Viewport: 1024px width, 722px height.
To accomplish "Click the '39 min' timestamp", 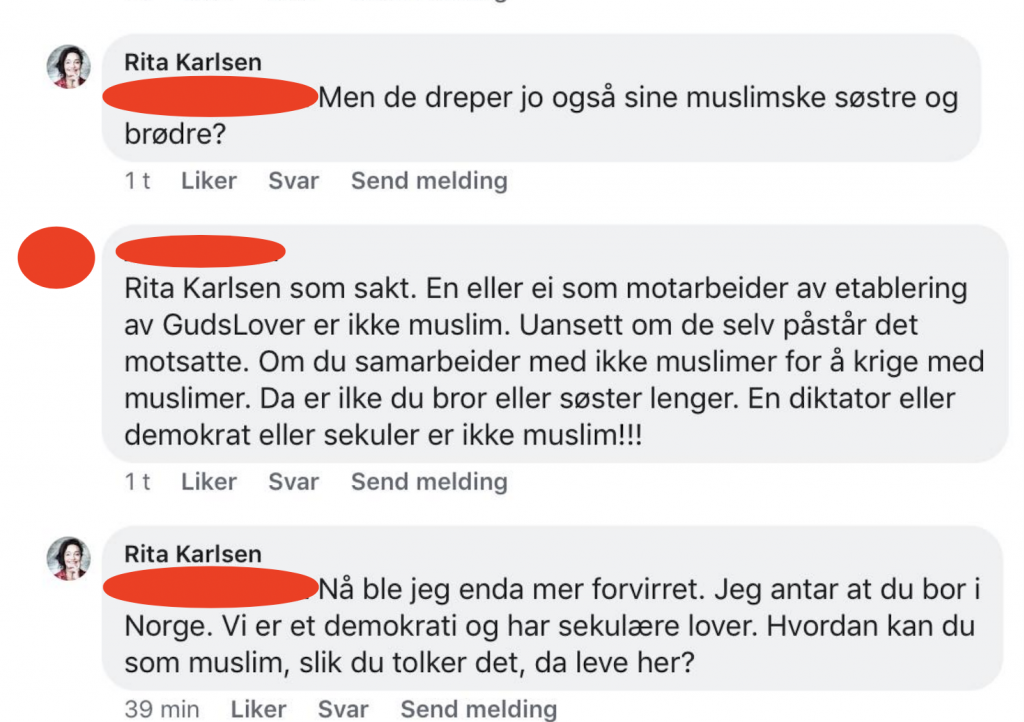I will point(162,709).
